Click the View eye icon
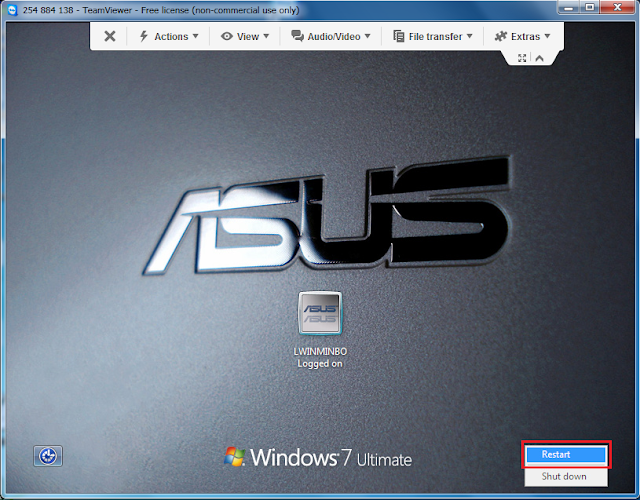640x500 pixels. pos(227,36)
